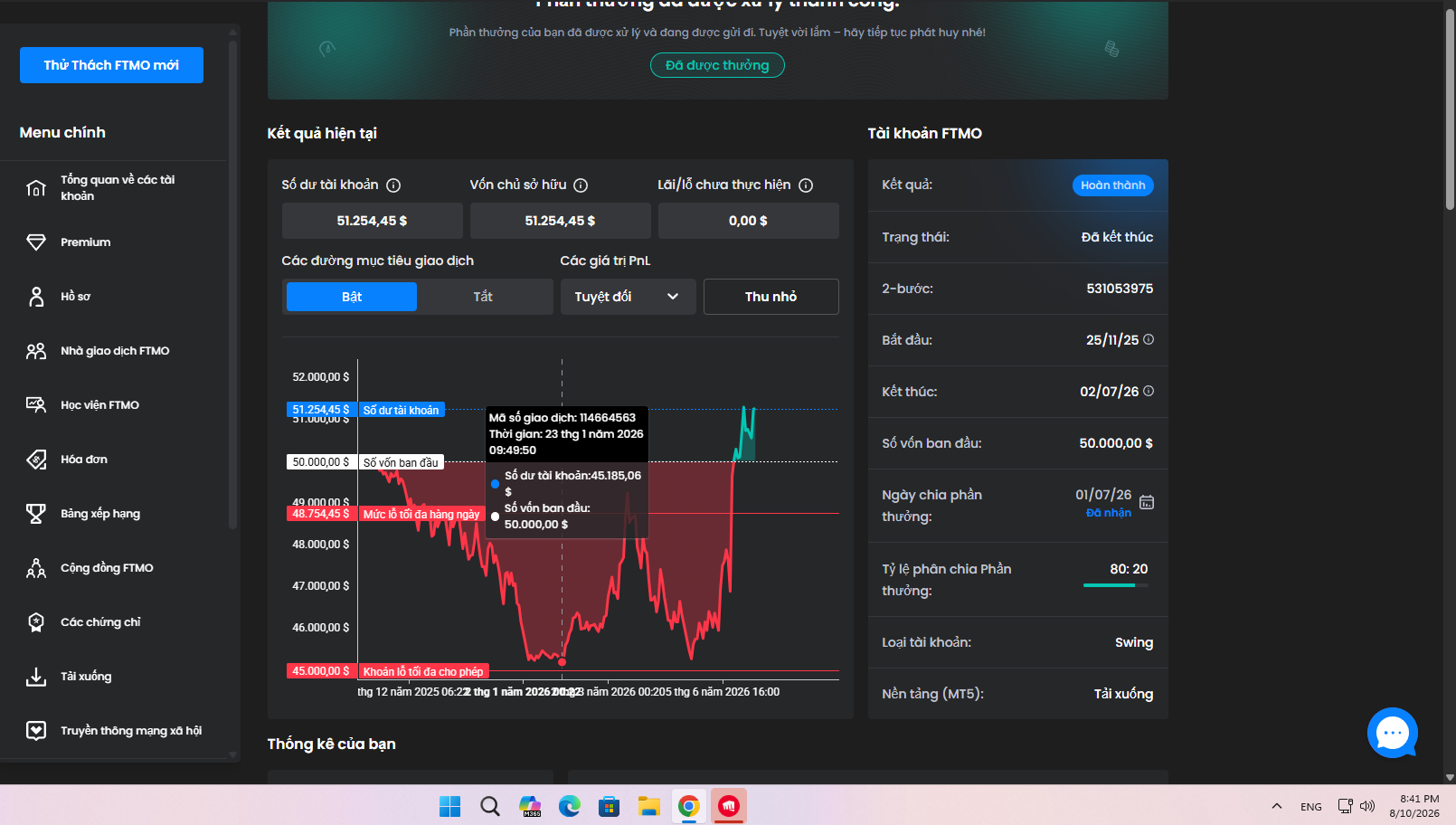Click the 80:20 reward split progress bar

1116,585
